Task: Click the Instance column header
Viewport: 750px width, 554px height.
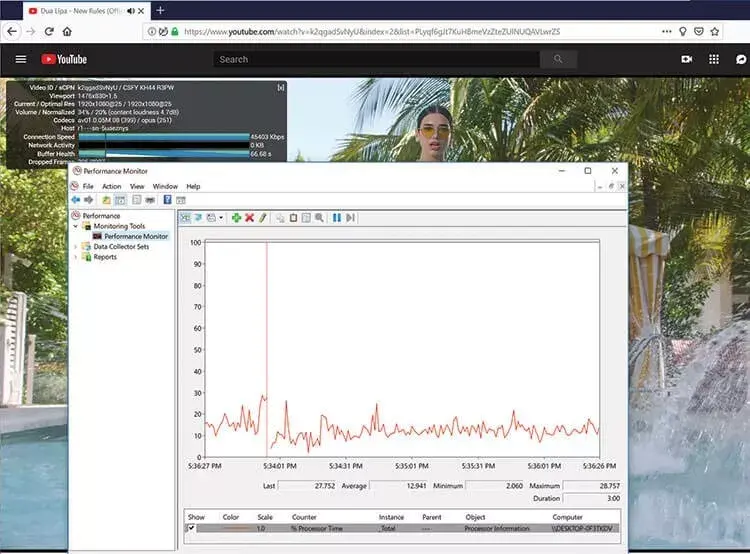Action: pos(391,517)
